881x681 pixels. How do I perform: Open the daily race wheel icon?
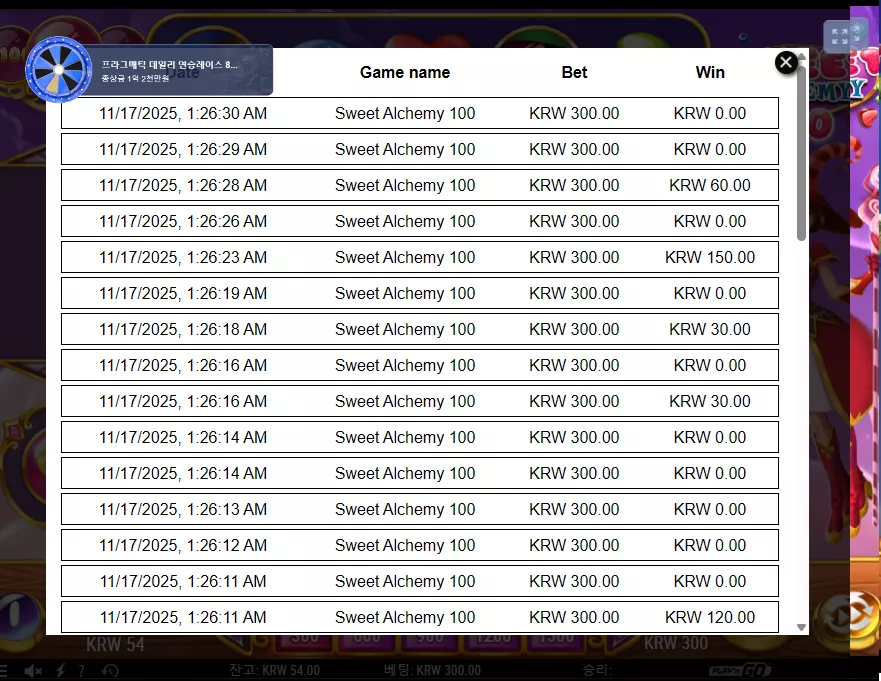pos(58,70)
